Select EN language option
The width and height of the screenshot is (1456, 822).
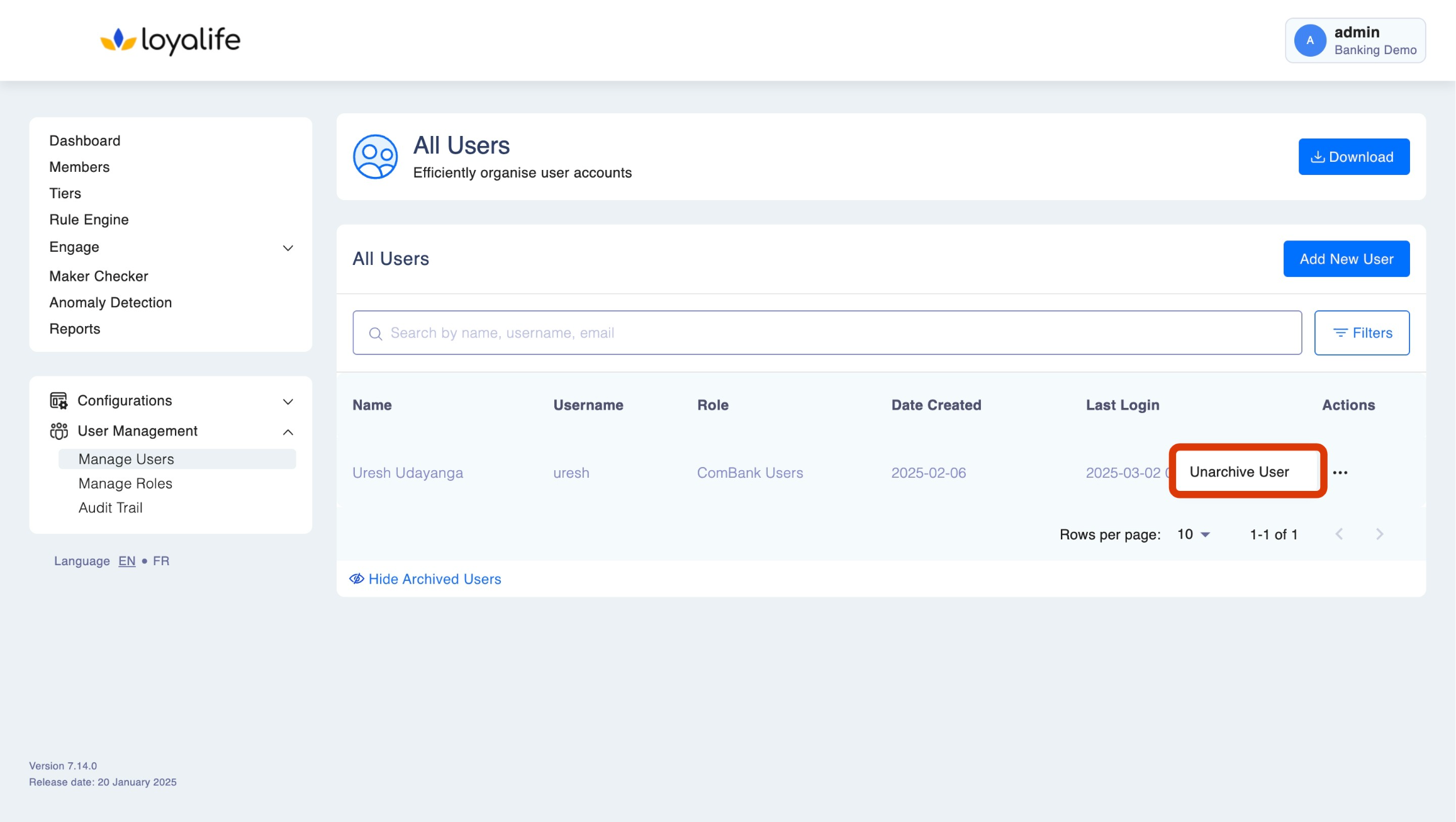126,561
